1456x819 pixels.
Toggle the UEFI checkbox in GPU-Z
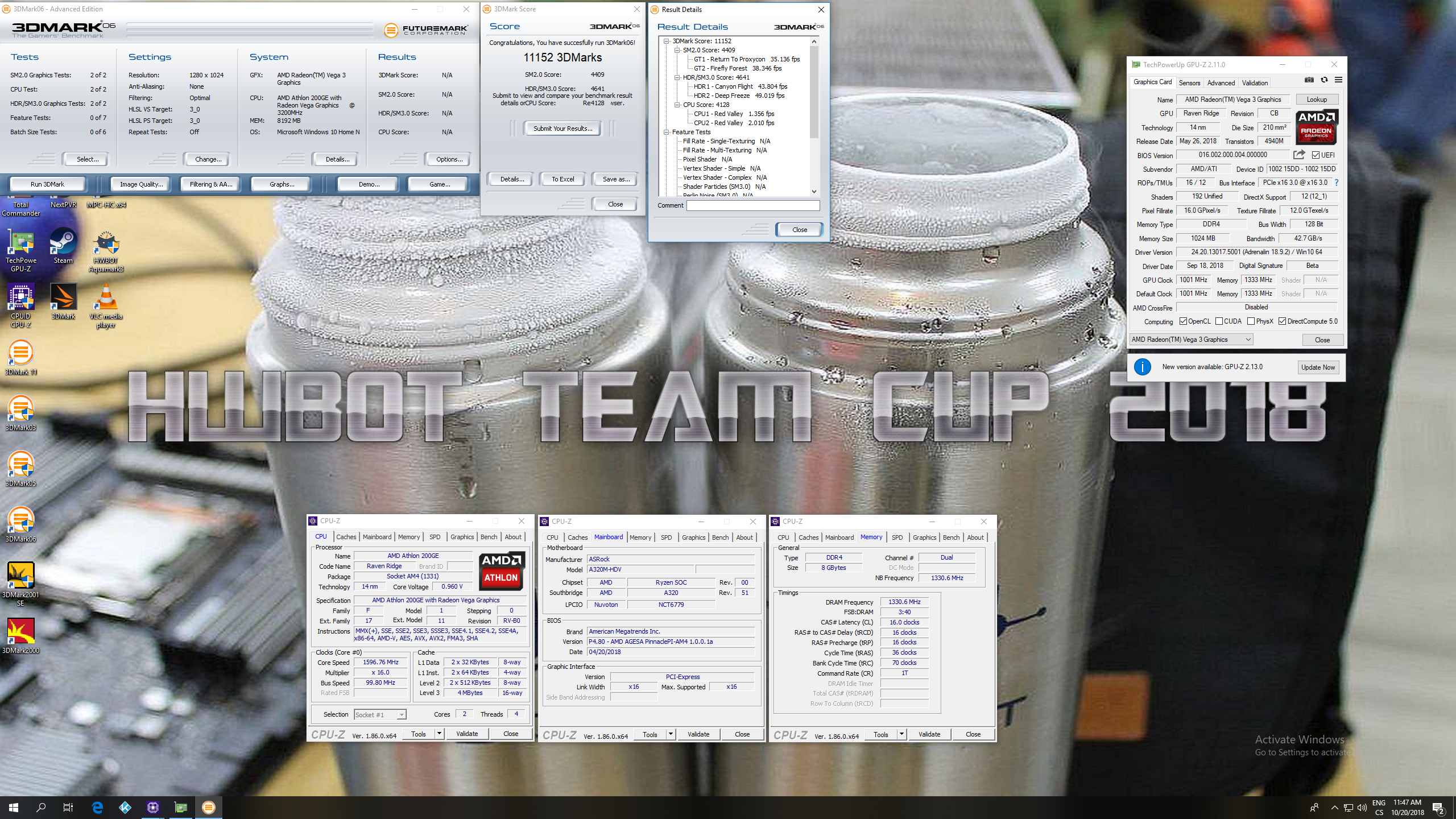point(1316,155)
